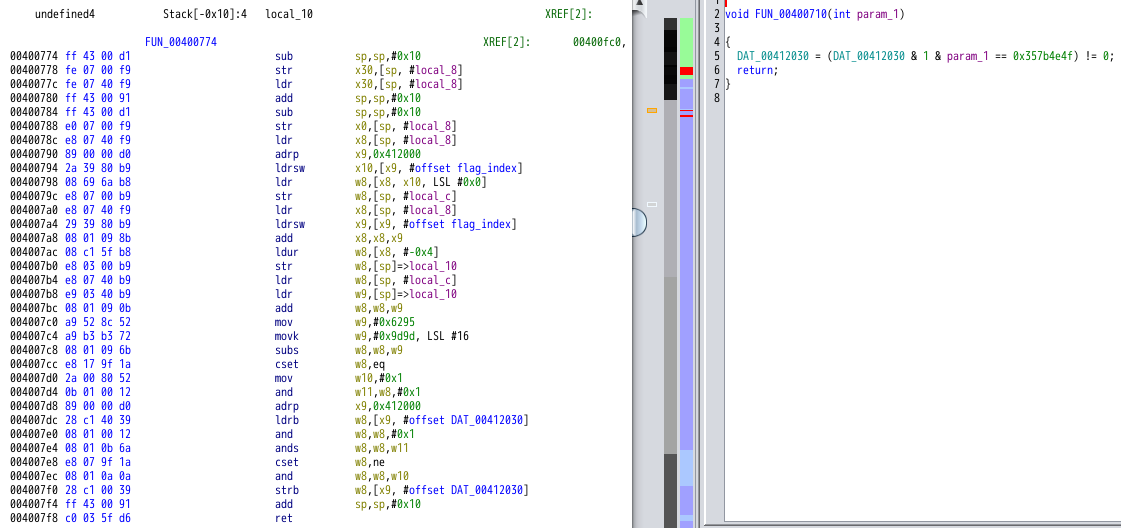Click the undefined4 data type
The image size is (1121, 528).
coord(65,14)
